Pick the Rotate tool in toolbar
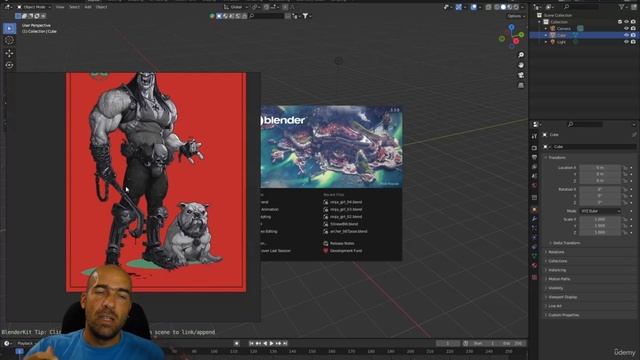Screen dimensions: 640x360 coord(9,65)
